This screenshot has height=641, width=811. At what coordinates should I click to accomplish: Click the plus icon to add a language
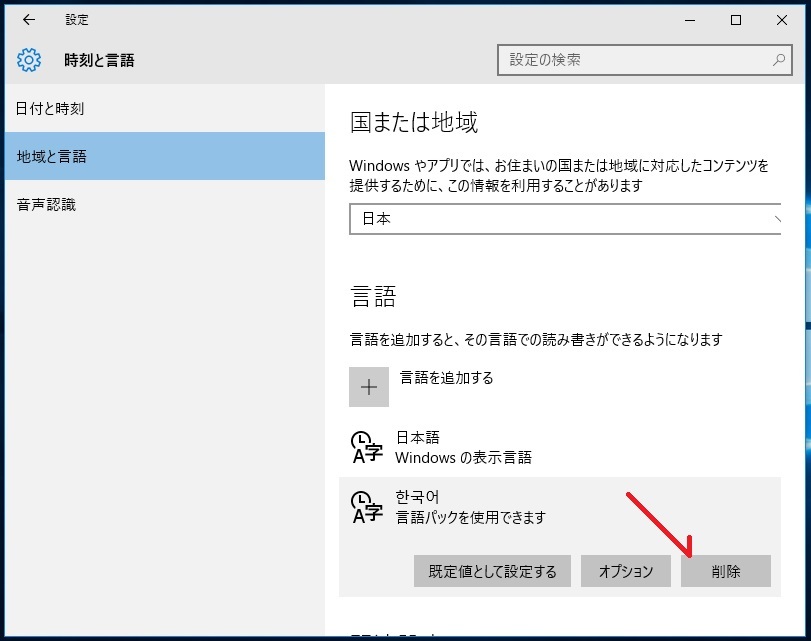(369, 387)
